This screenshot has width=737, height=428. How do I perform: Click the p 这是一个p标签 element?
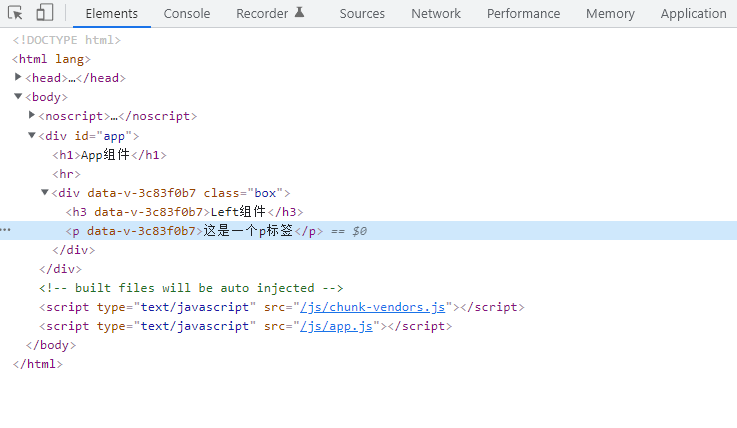[x=194, y=231]
